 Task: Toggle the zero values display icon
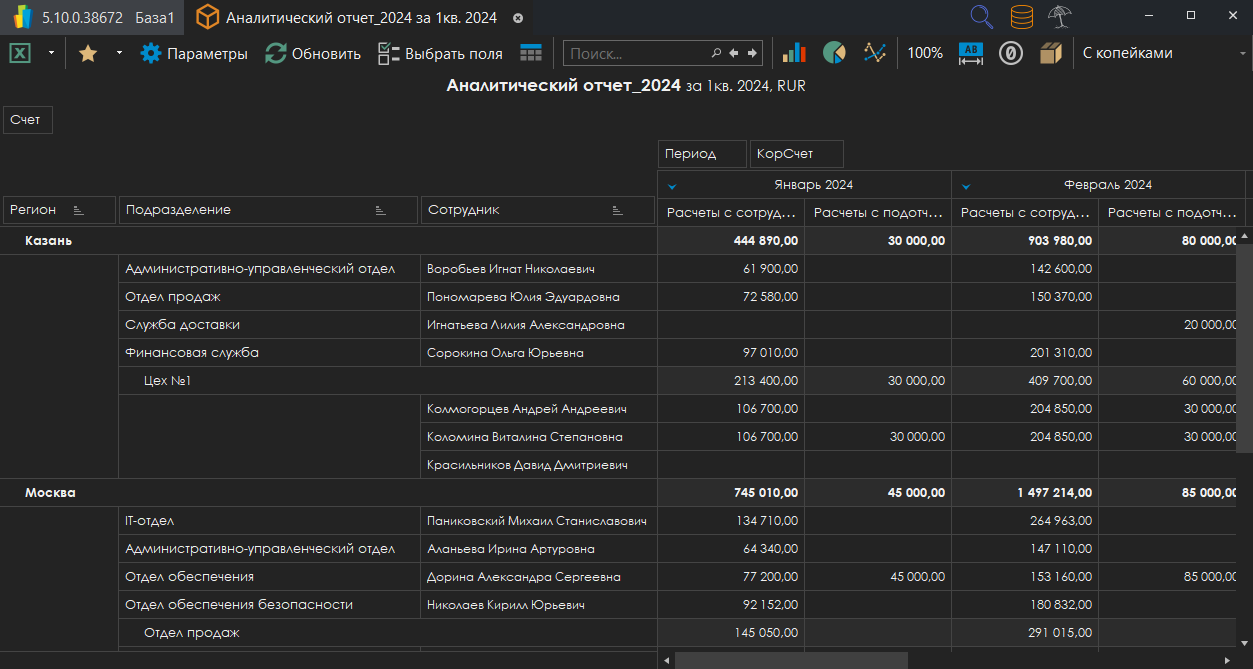click(1010, 53)
